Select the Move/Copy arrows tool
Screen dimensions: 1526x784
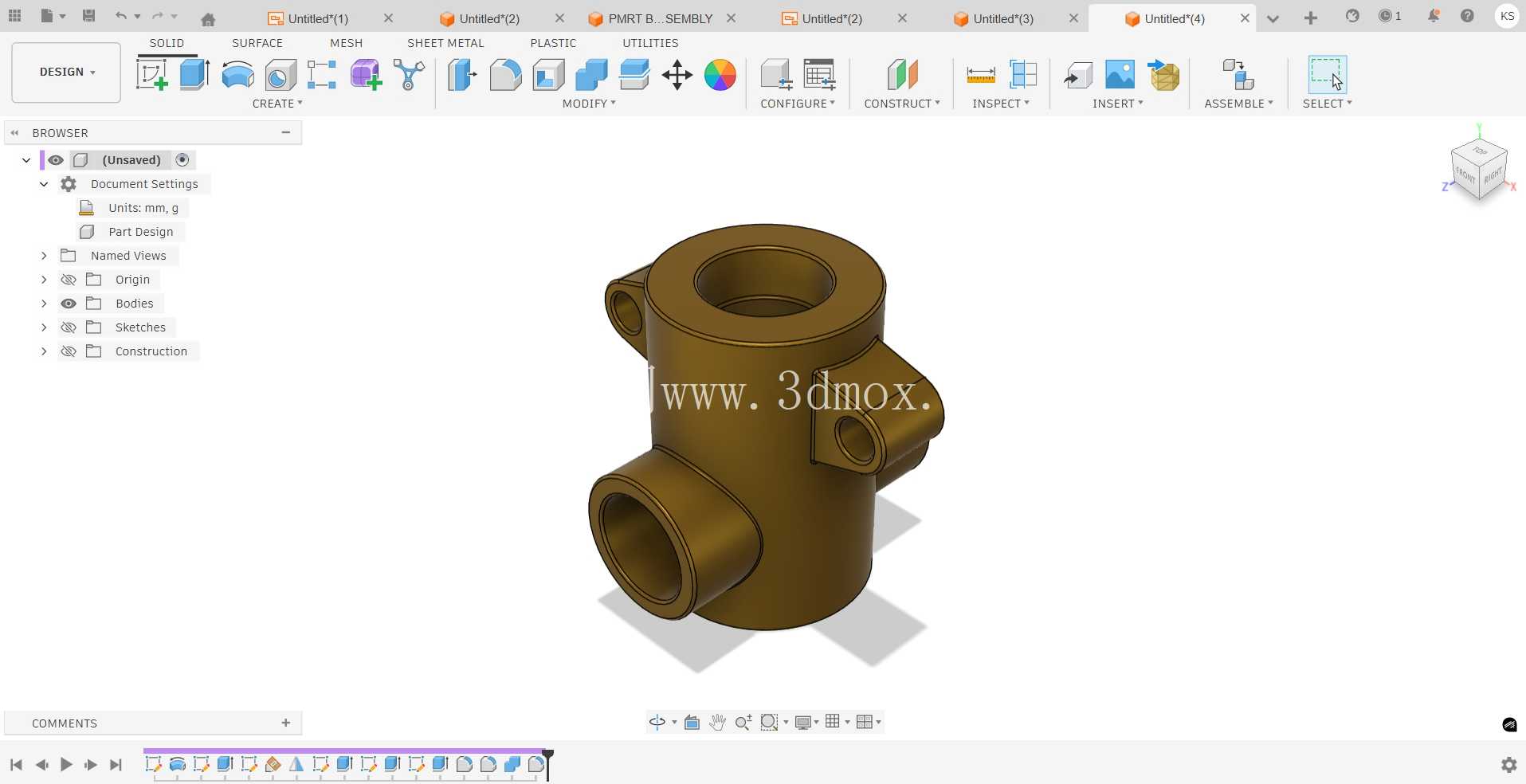tap(677, 75)
